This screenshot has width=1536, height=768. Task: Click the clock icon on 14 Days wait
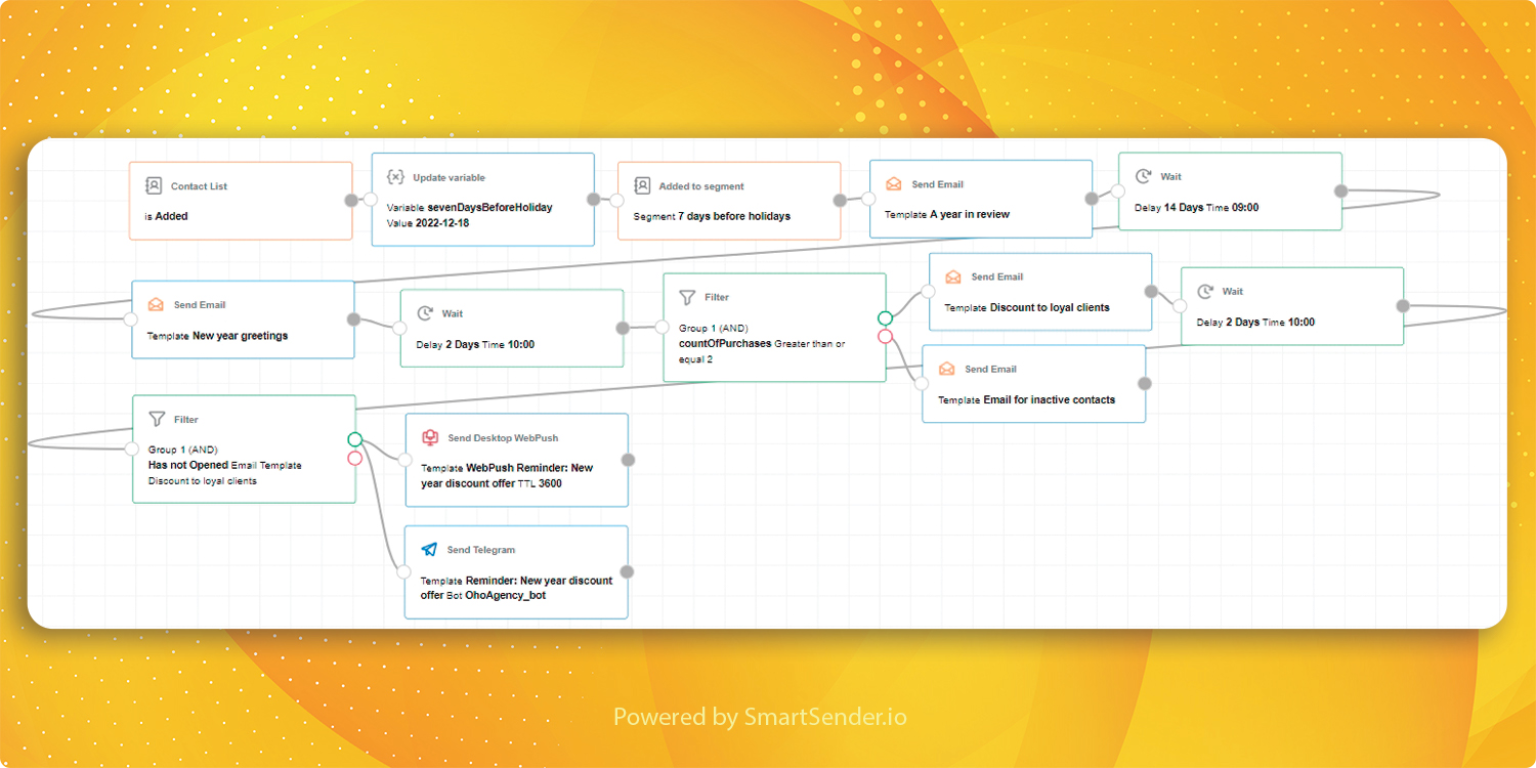tap(1142, 176)
